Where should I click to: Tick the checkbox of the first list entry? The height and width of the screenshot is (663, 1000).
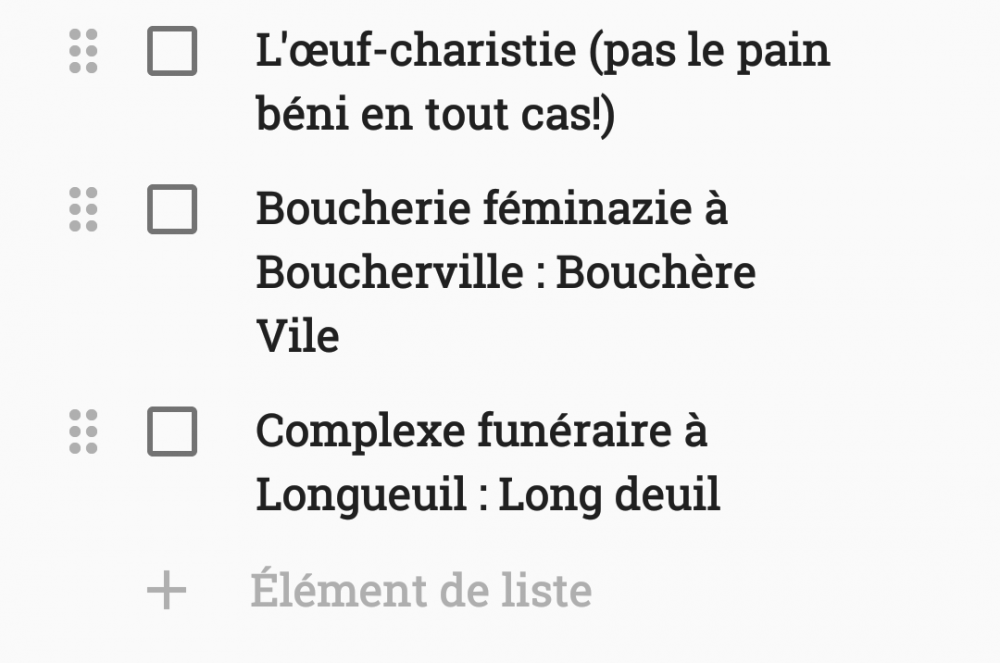(x=170, y=51)
